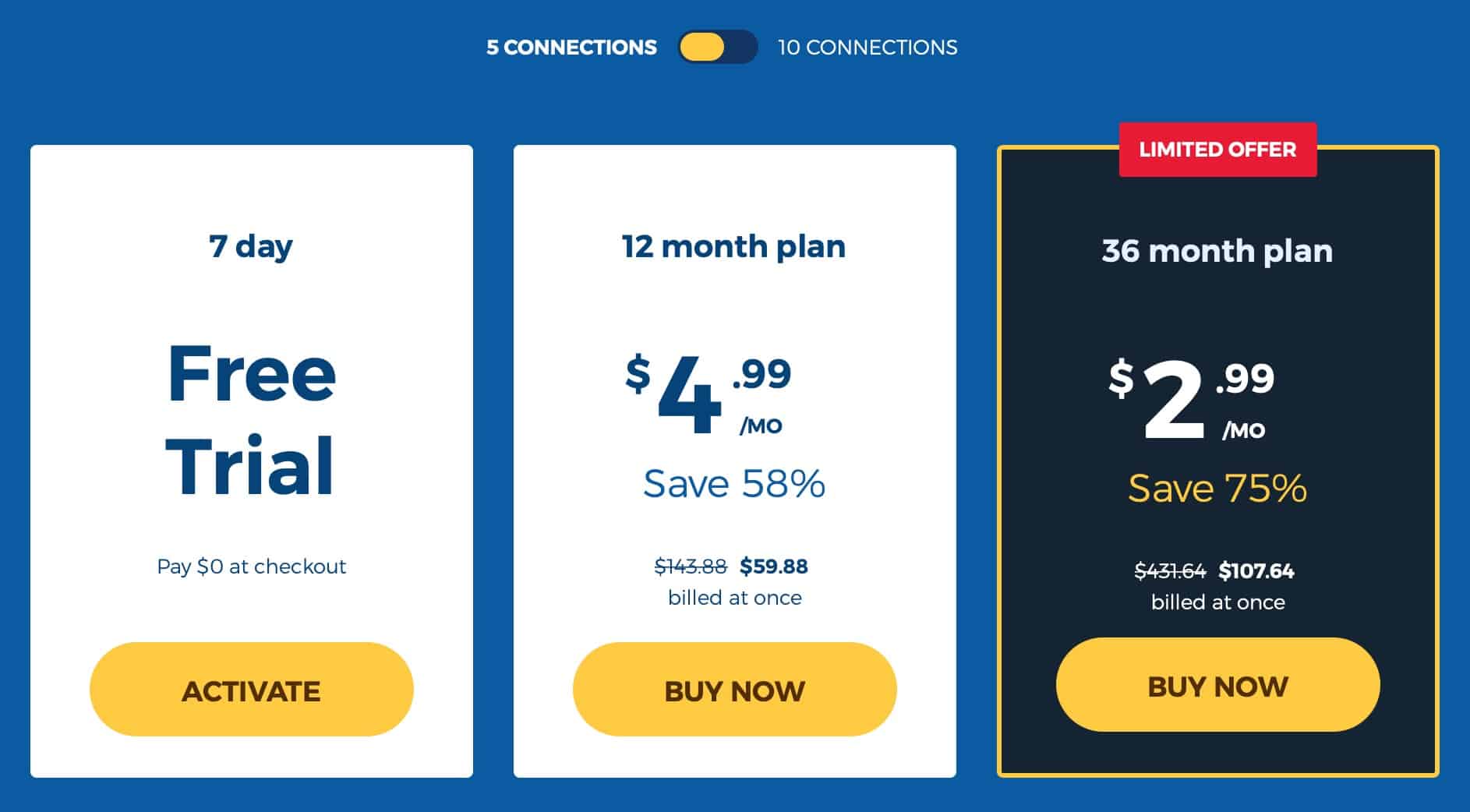Select the 5 CONNECTIONS option
Image resolution: width=1470 pixels, height=812 pixels.
pos(571,48)
